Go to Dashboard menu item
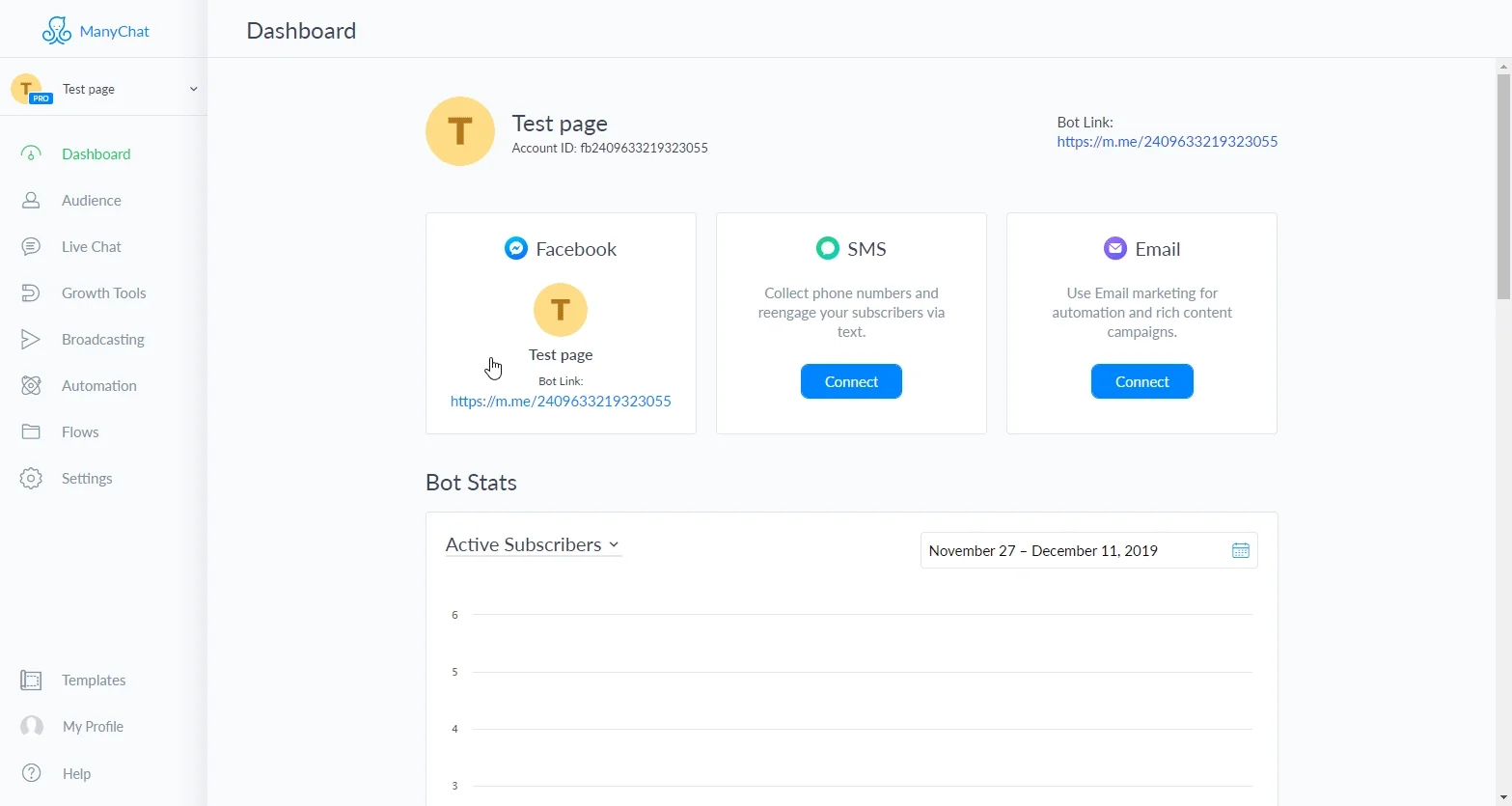Image resolution: width=1512 pixels, height=806 pixels. (x=96, y=153)
